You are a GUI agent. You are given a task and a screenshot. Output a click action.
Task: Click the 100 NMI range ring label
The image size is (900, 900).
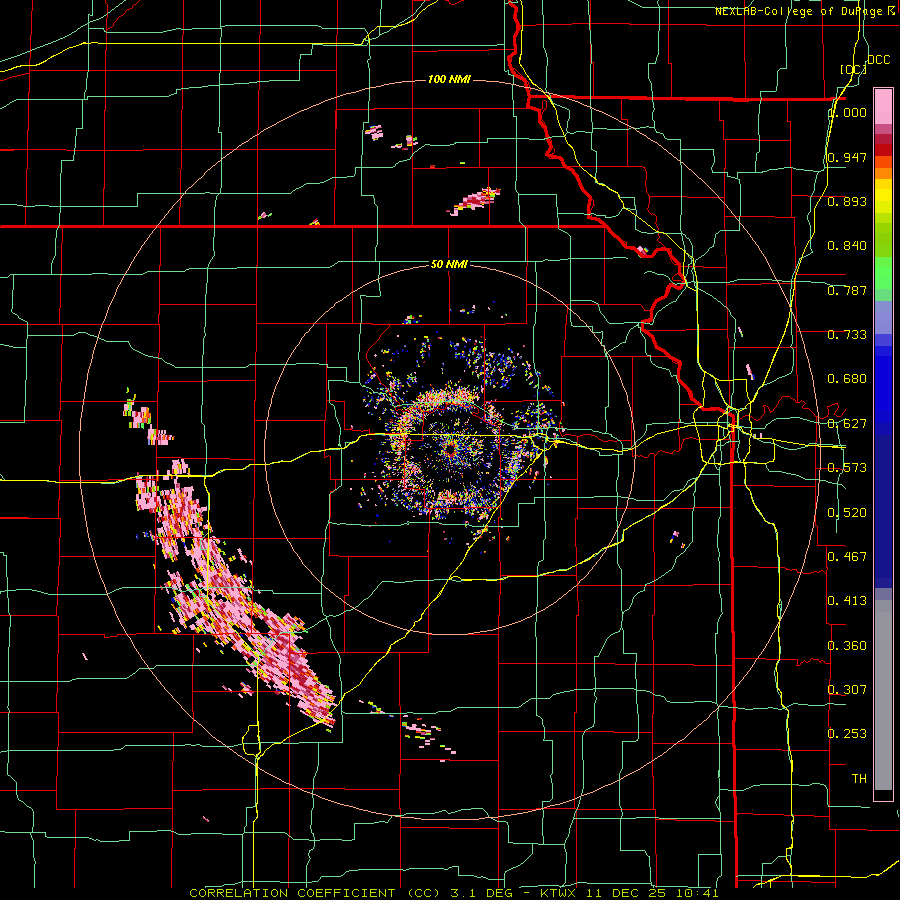[x=449, y=79]
